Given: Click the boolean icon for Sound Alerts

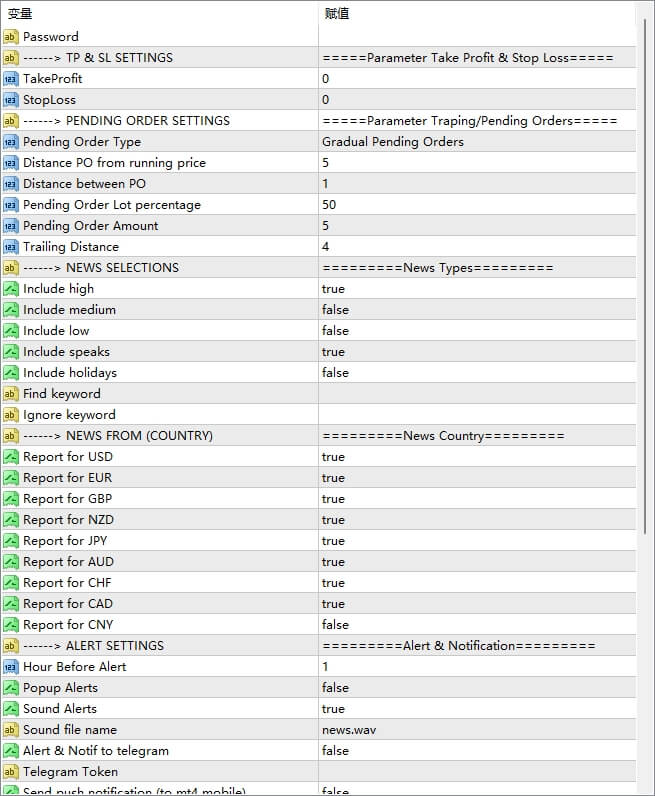Looking at the screenshot, I should (11, 709).
